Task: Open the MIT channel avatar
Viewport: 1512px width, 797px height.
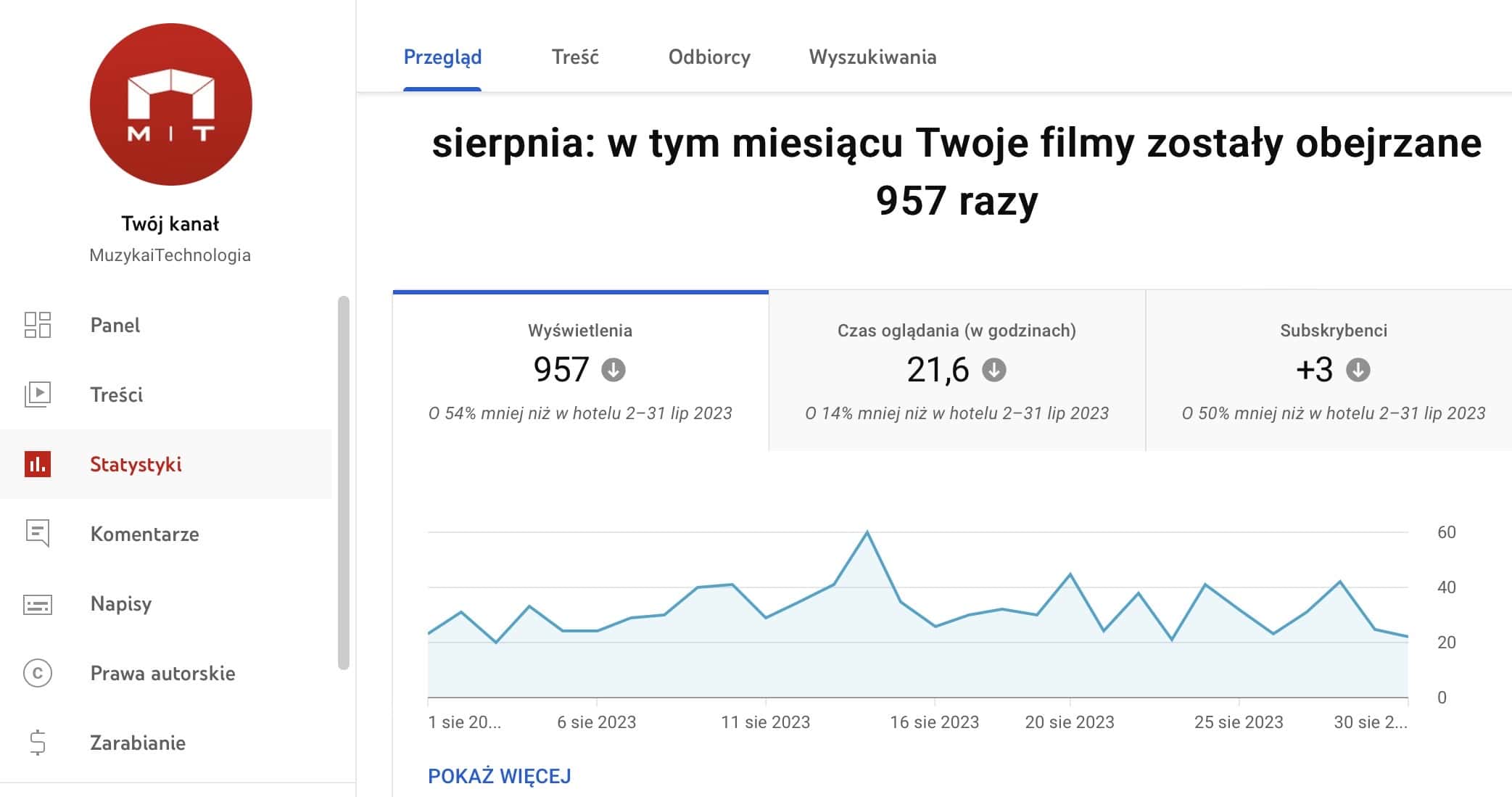Action: pos(171,104)
